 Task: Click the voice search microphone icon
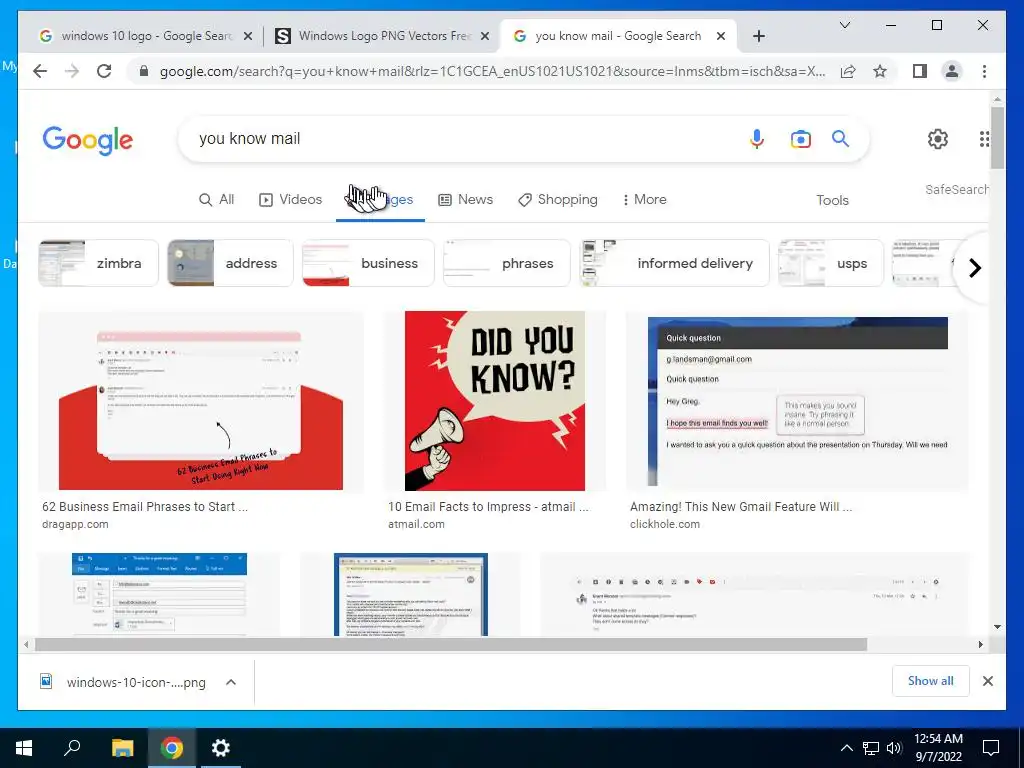click(x=756, y=138)
